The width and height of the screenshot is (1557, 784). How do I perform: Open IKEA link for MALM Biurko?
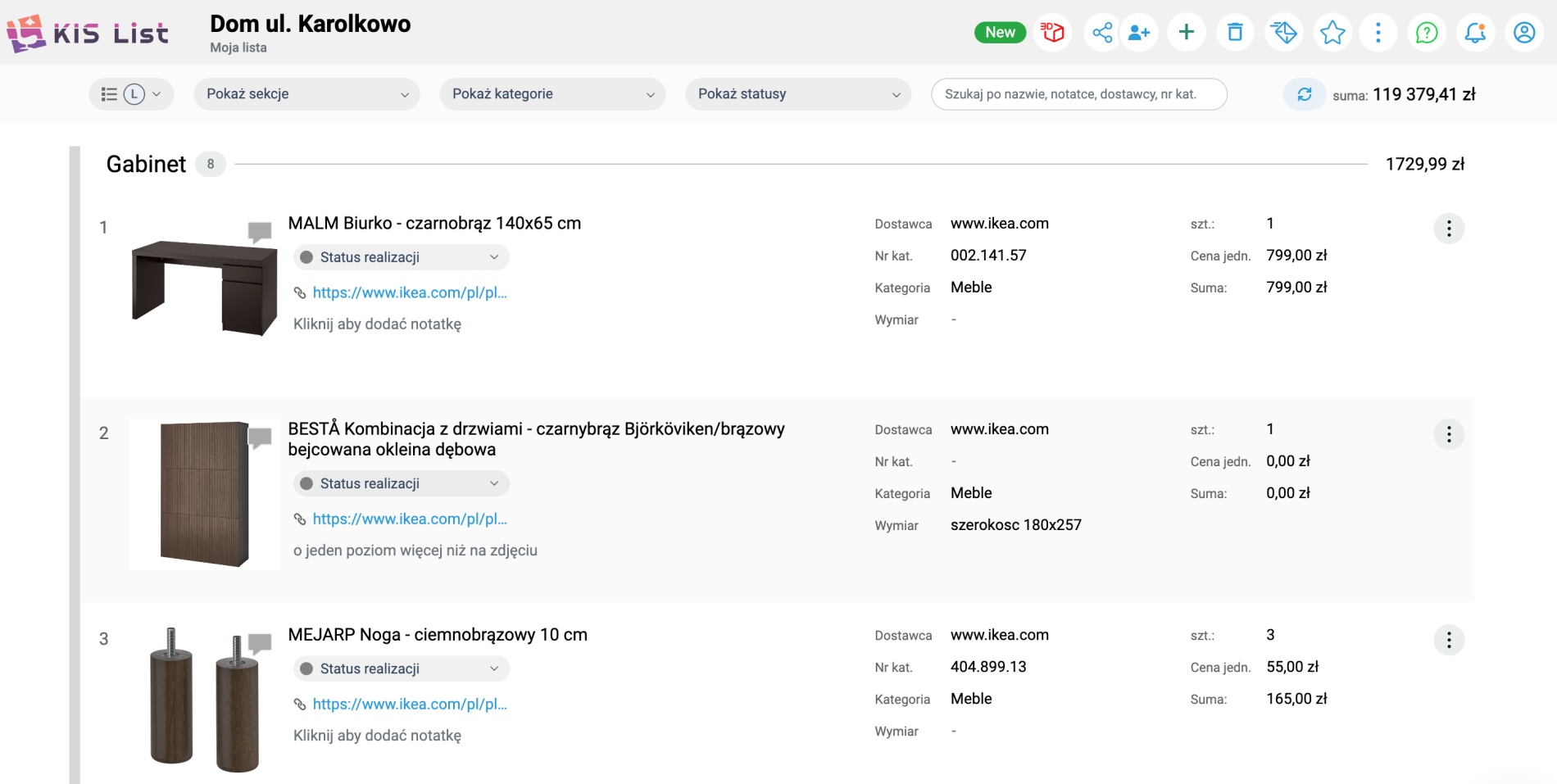(409, 292)
